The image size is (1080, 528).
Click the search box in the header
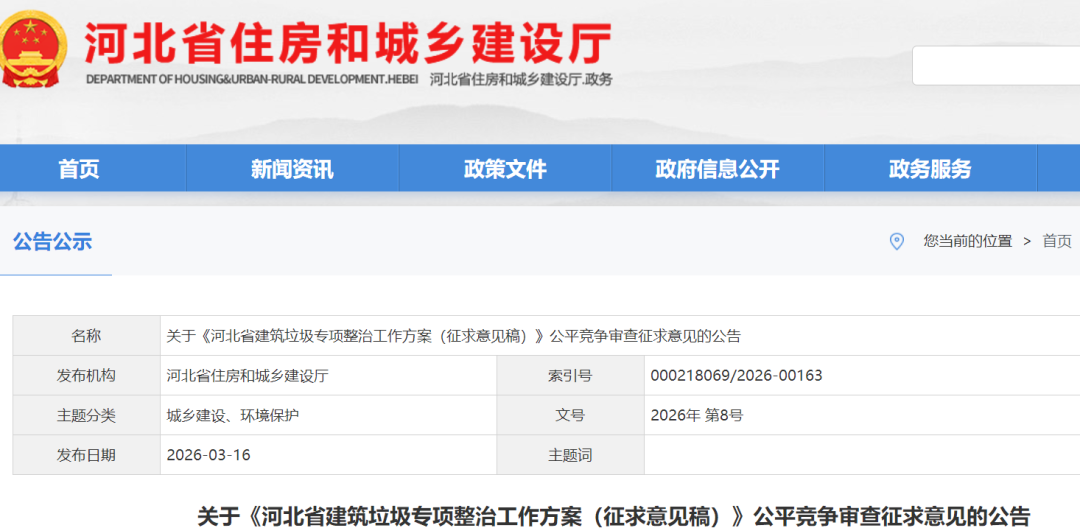pos(995,66)
